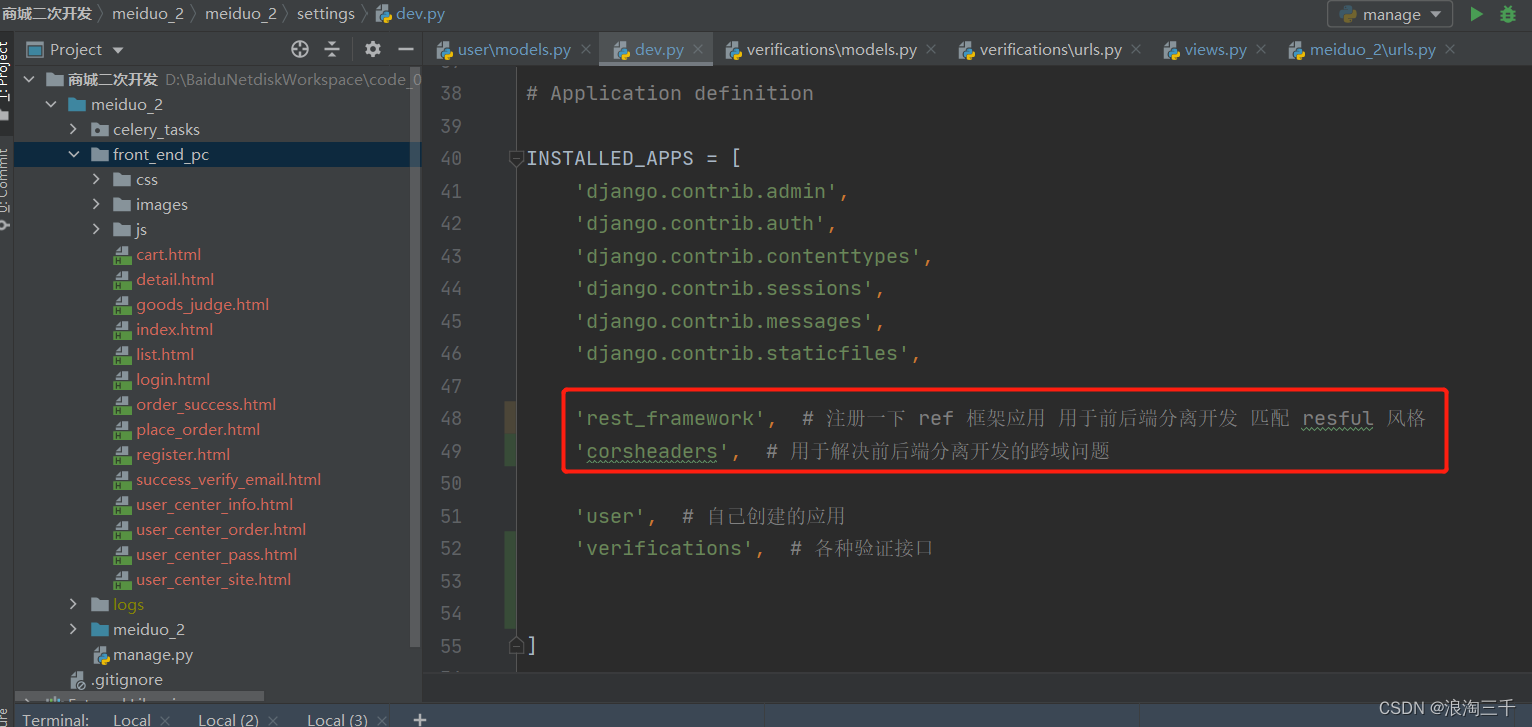Run the manage configuration with green play button
Screen dimensions: 1532x727
point(1476,14)
